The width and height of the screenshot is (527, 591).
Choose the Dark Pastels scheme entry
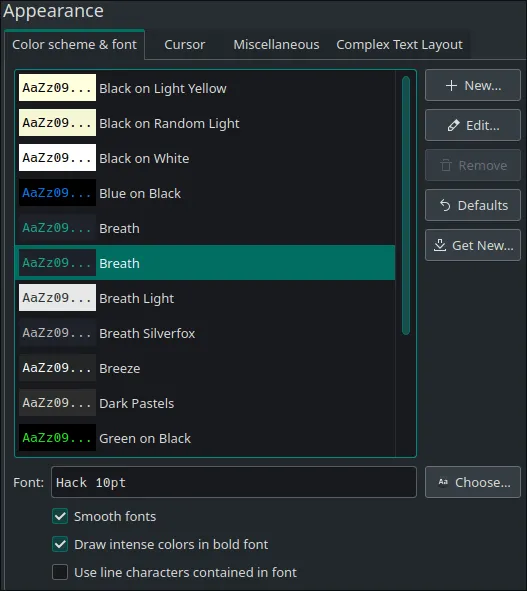[205, 403]
